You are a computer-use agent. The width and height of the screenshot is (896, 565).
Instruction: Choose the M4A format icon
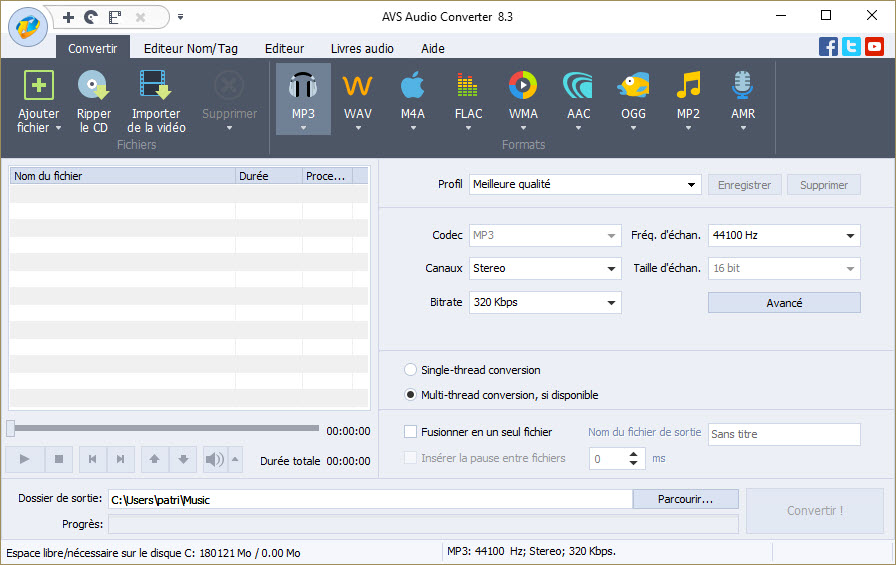click(412, 86)
